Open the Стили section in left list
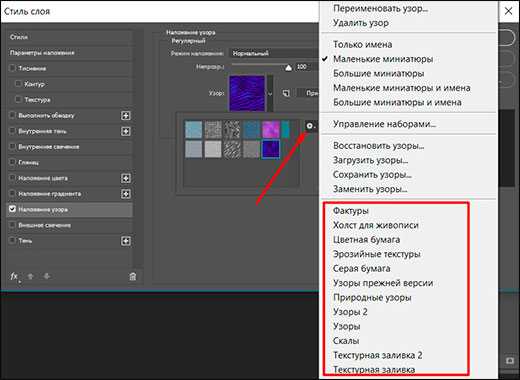520x380 pixels. click(x=70, y=37)
